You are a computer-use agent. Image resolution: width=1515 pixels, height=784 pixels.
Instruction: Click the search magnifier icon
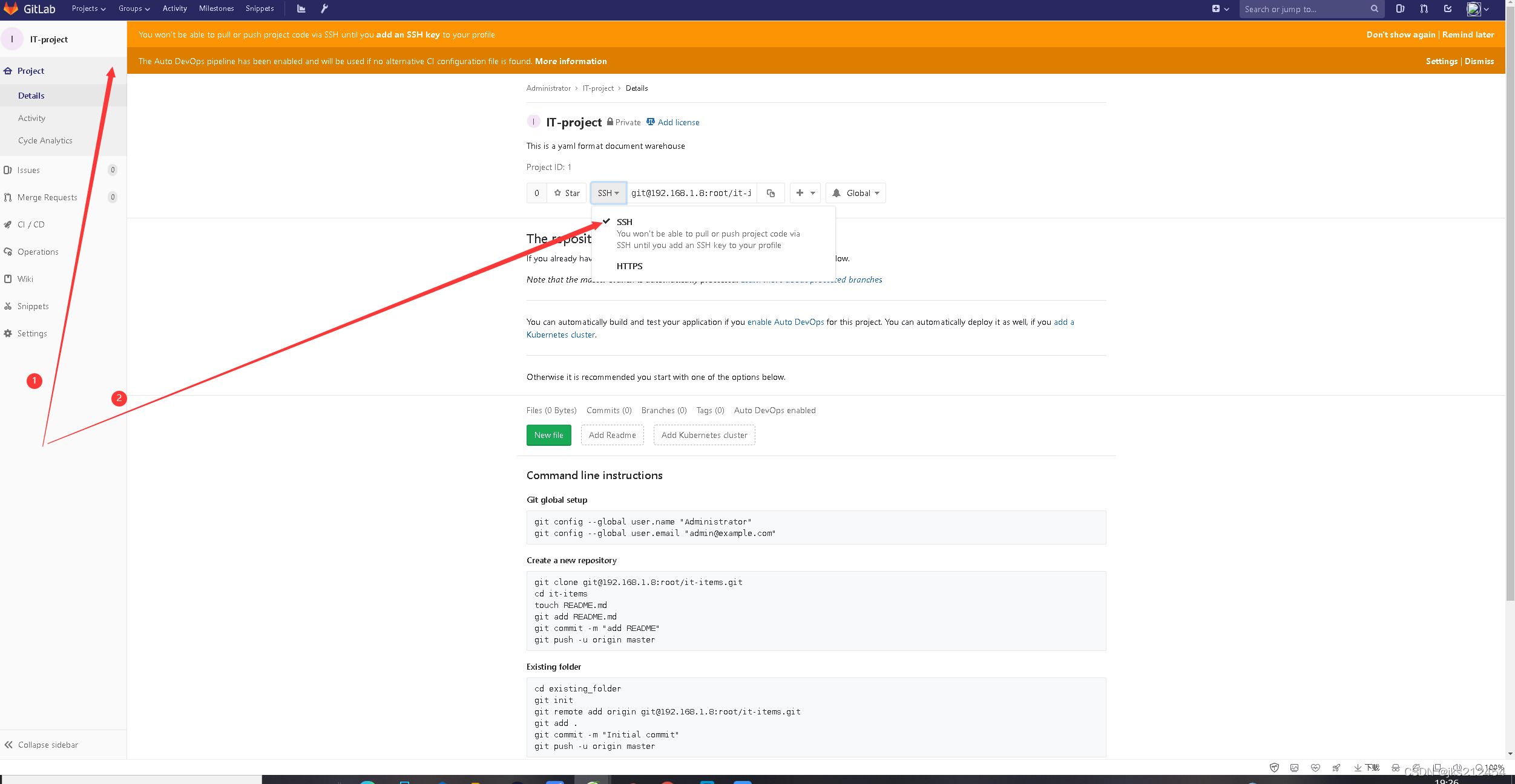(x=1374, y=8)
